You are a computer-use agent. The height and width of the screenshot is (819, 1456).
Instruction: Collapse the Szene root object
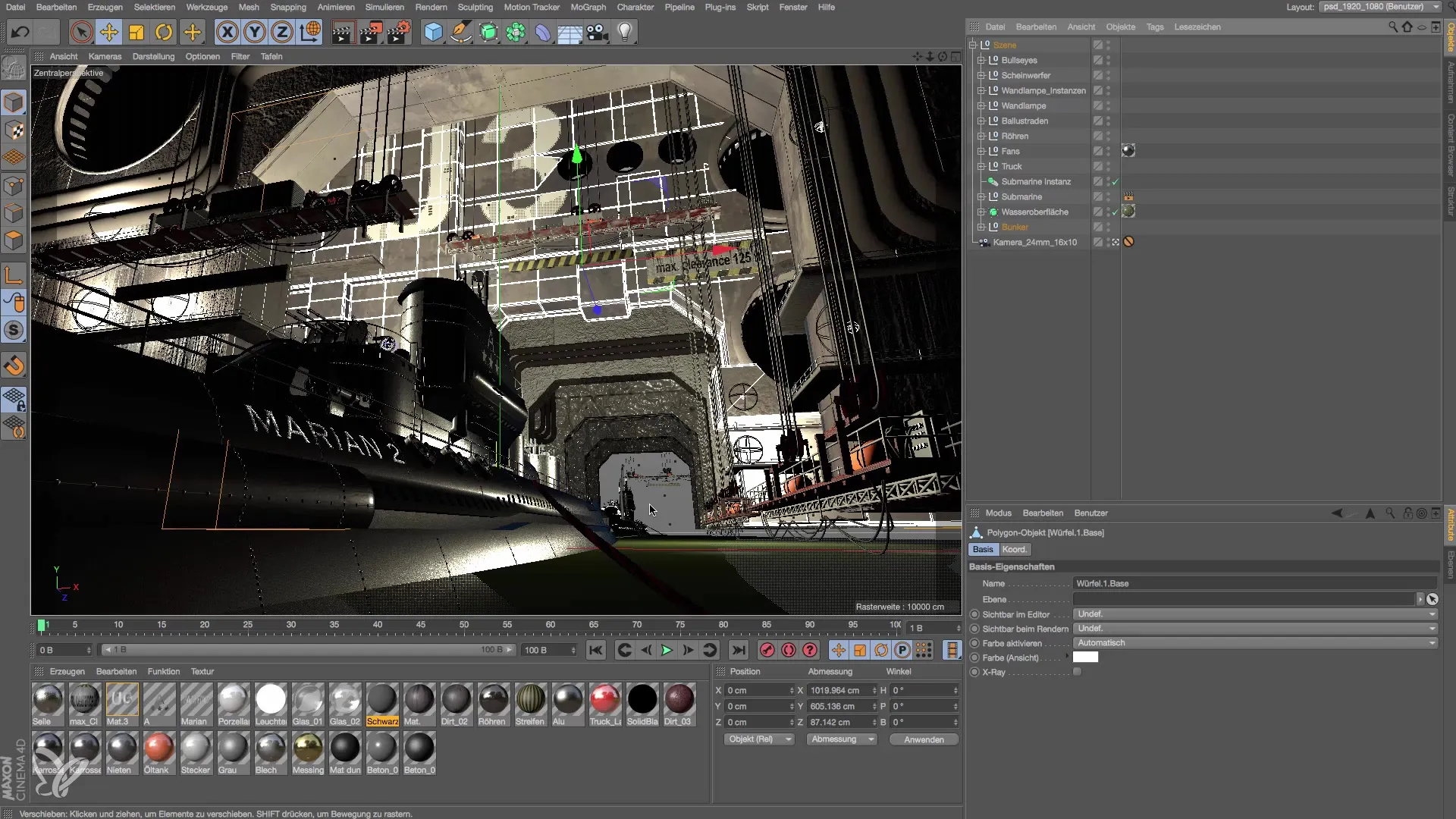(973, 45)
